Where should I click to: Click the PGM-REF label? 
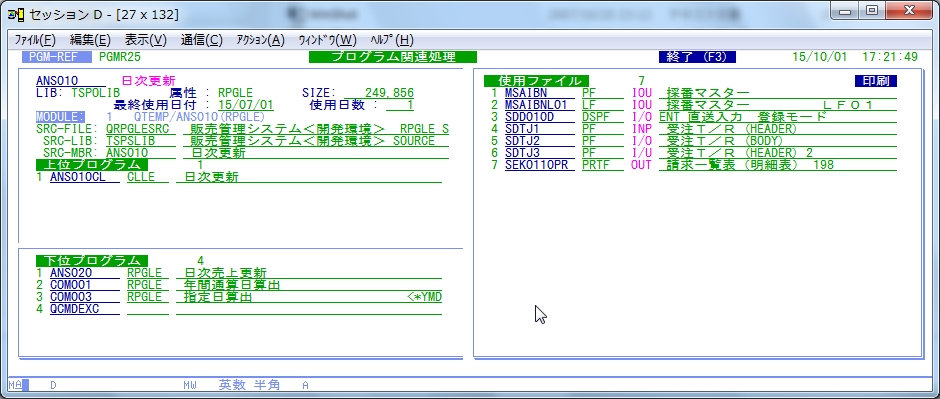pos(57,57)
